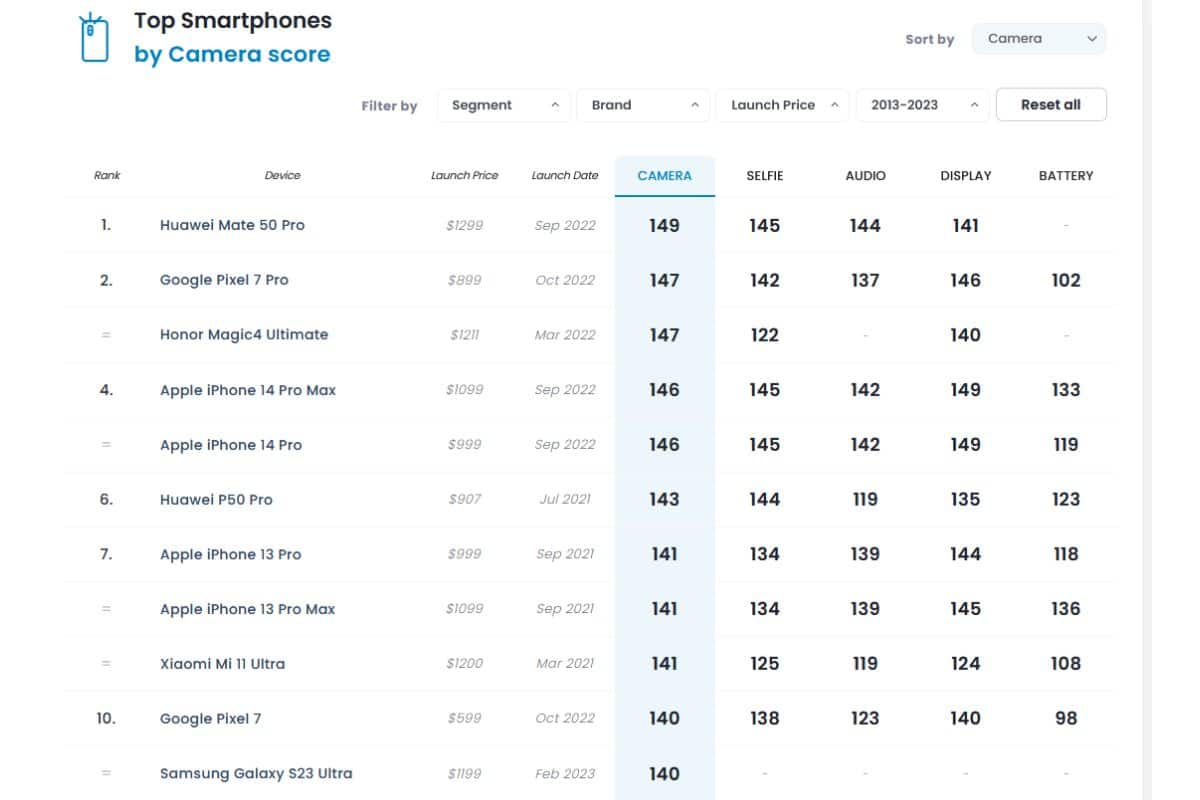1200x800 pixels.
Task: Click the $599 launch price value
Action: pyautogui.click(x=465, y=719)
